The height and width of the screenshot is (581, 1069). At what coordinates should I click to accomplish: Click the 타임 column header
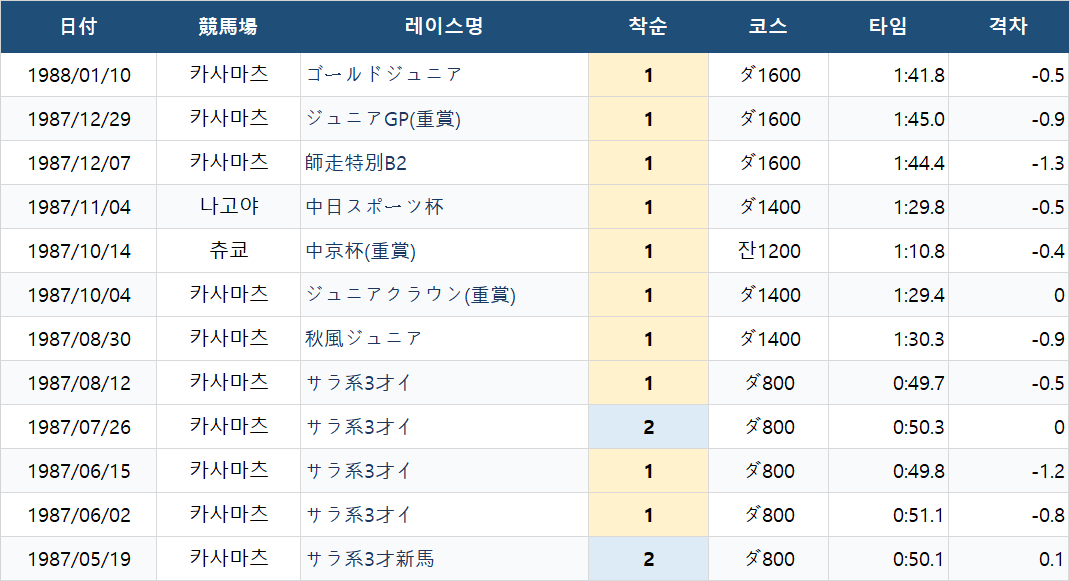888,27
